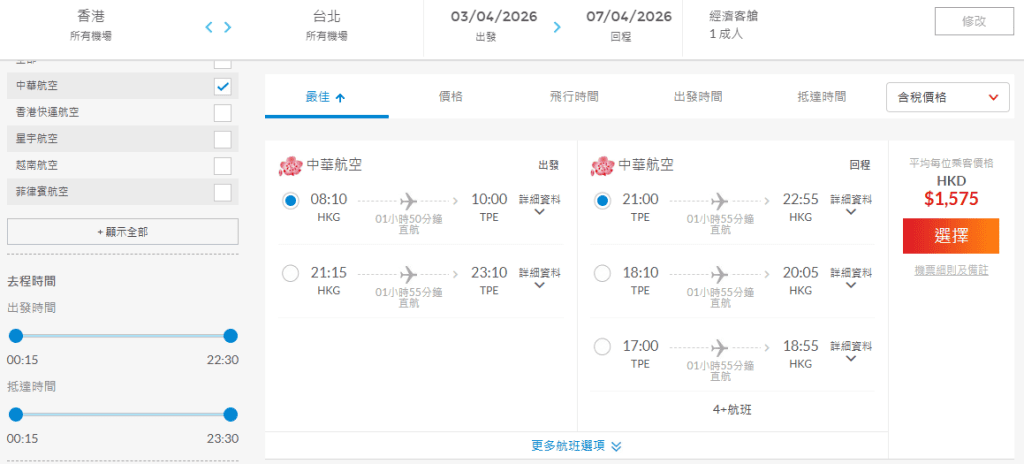
Task: Click the arrow between departure and return dates
Action: pyautogui.click(x=557, y=27)
